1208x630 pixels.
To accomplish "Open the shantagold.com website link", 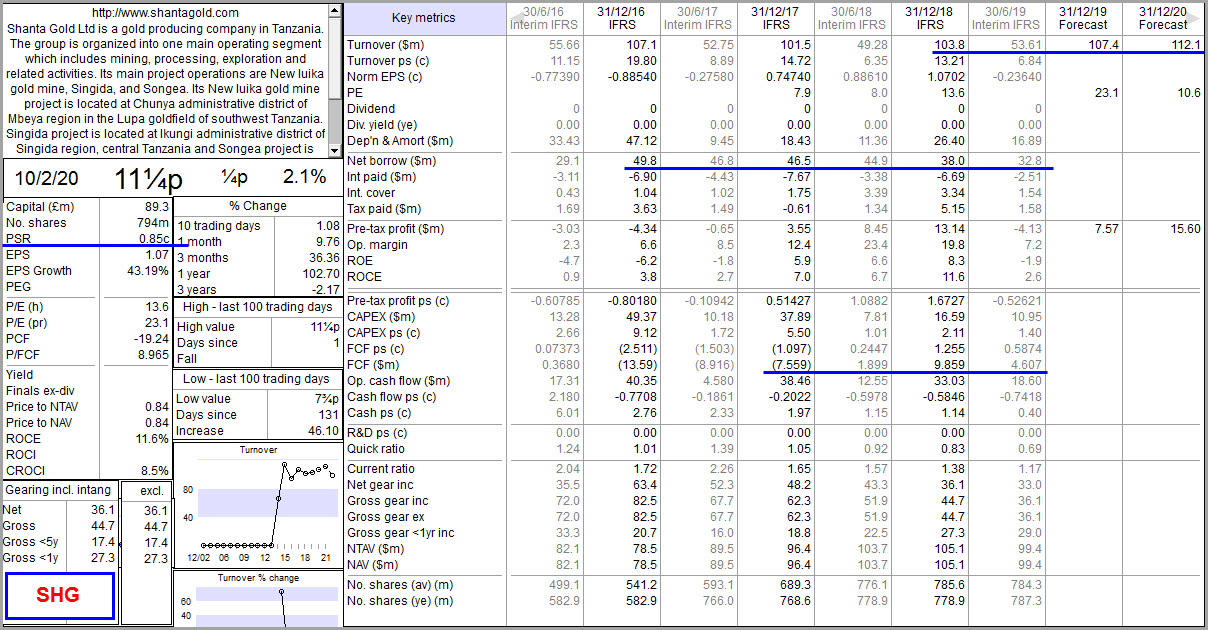I will (165, 13).
